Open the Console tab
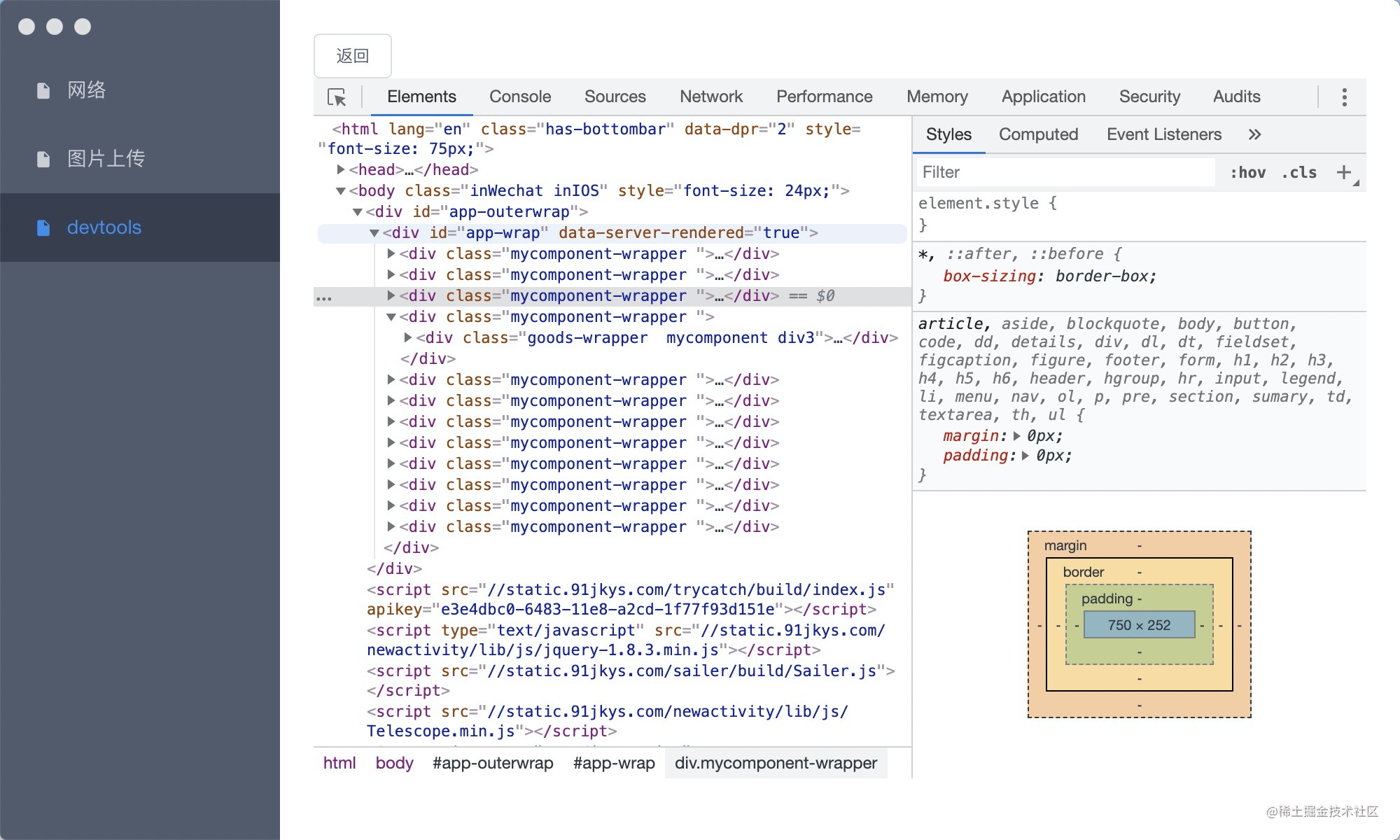 [x=520, y=97]
